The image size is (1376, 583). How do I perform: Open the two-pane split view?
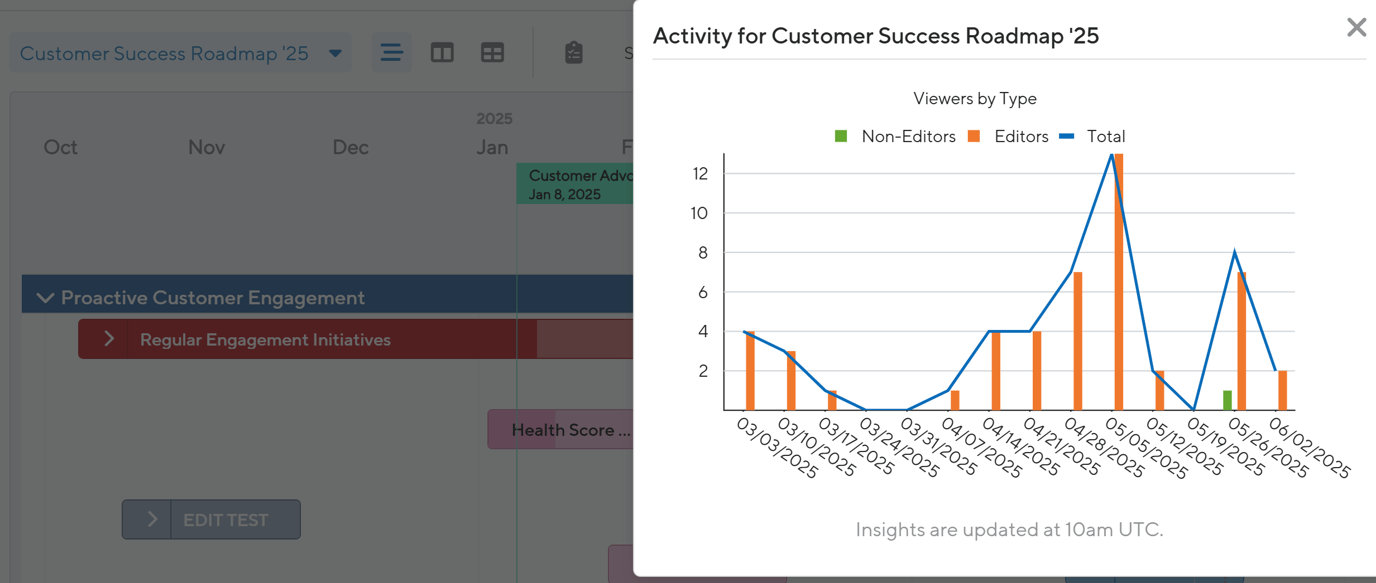click(x=442, y=52)
